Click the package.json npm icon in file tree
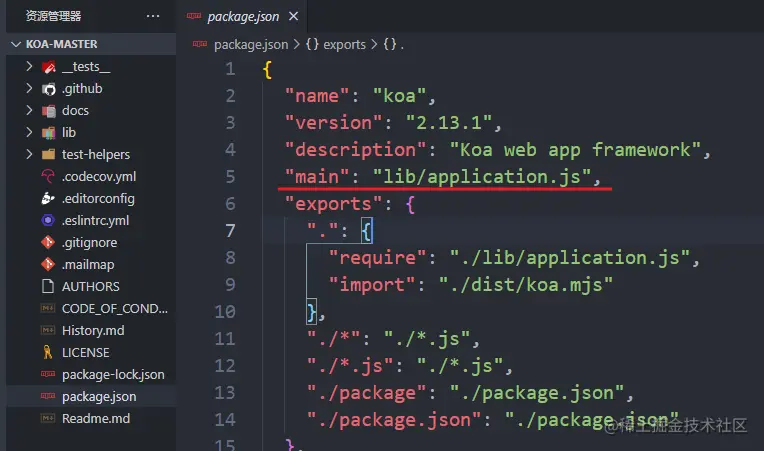764x451 pixels. coord(48,396)
